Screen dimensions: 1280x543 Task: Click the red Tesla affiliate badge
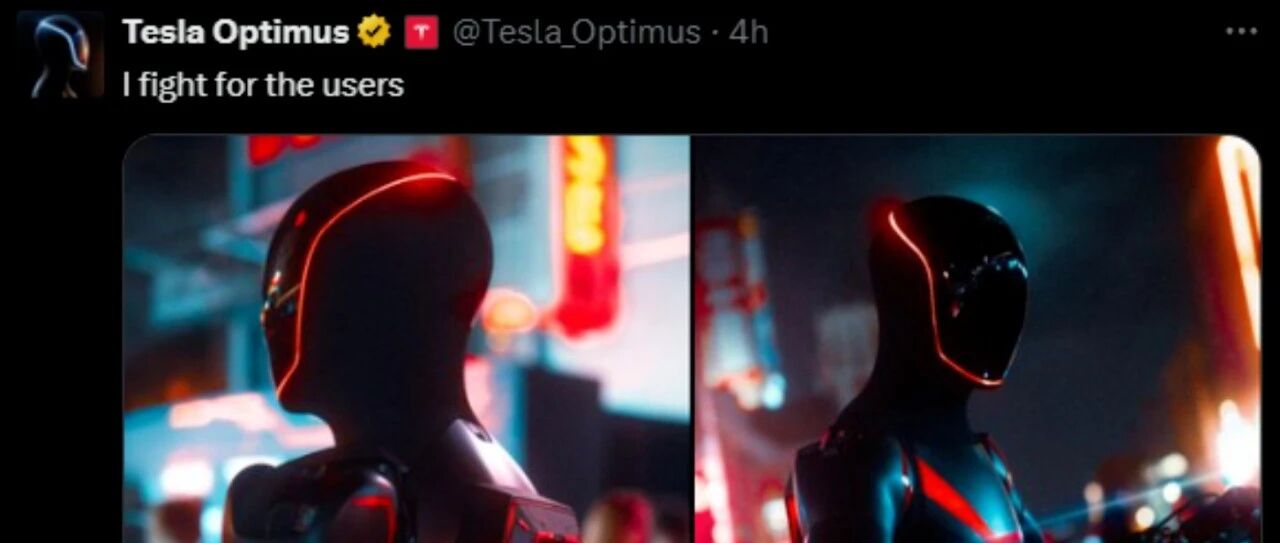[421, 33]
